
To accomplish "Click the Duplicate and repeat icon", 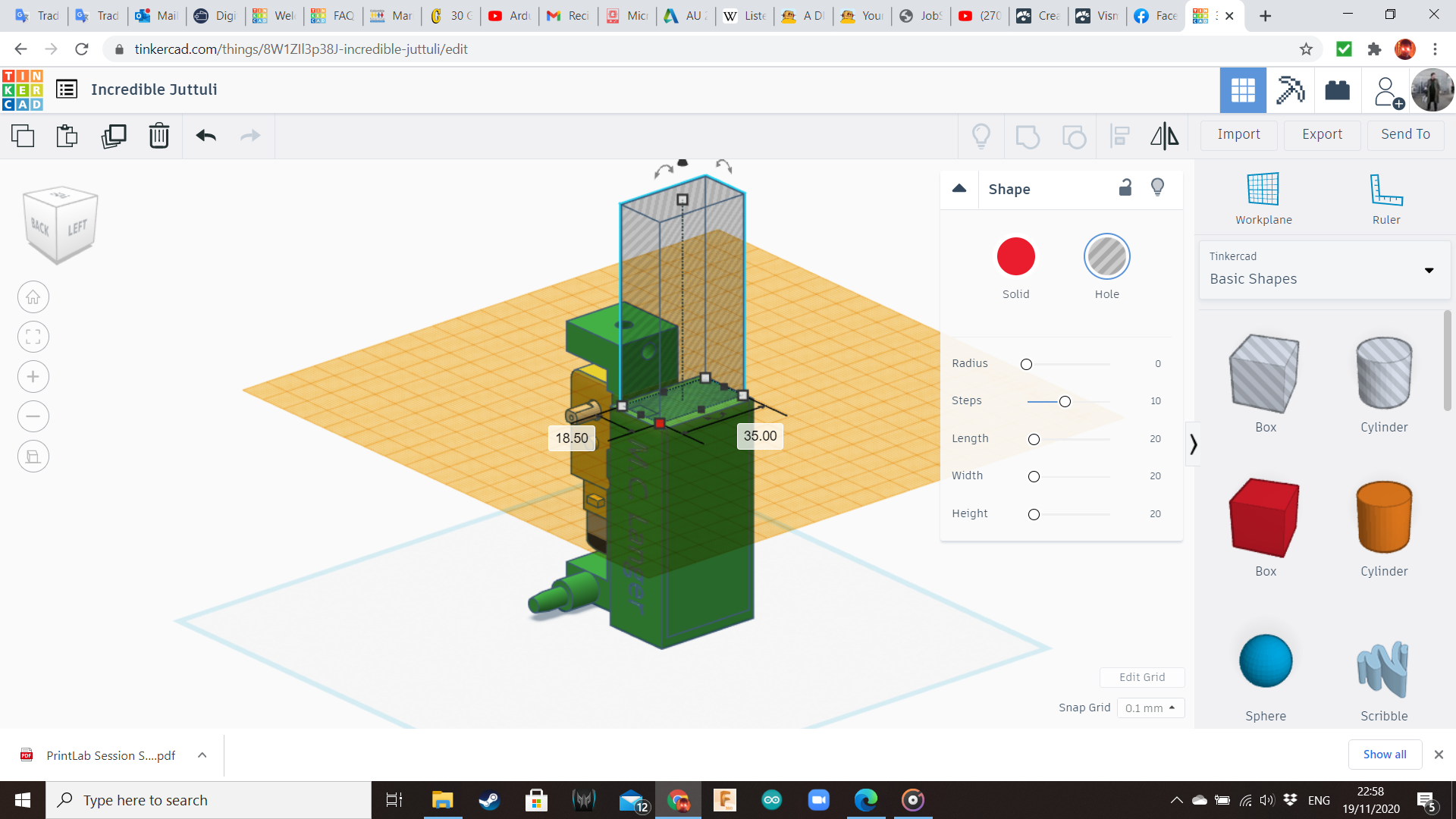I will pyautogui.click(x=114, y=136).
